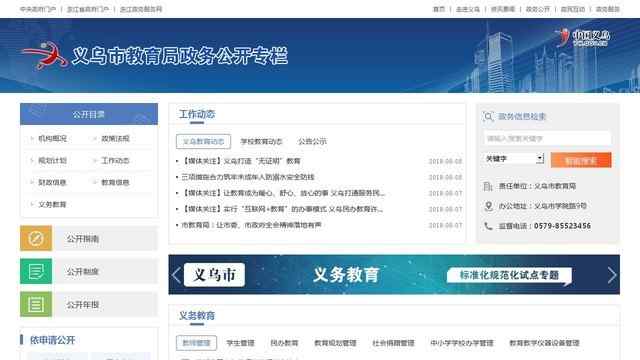Screen dimensions: 640x360
Task: Open news about 未成年人防溺水安全防线
Action: [x=248, y=177]
